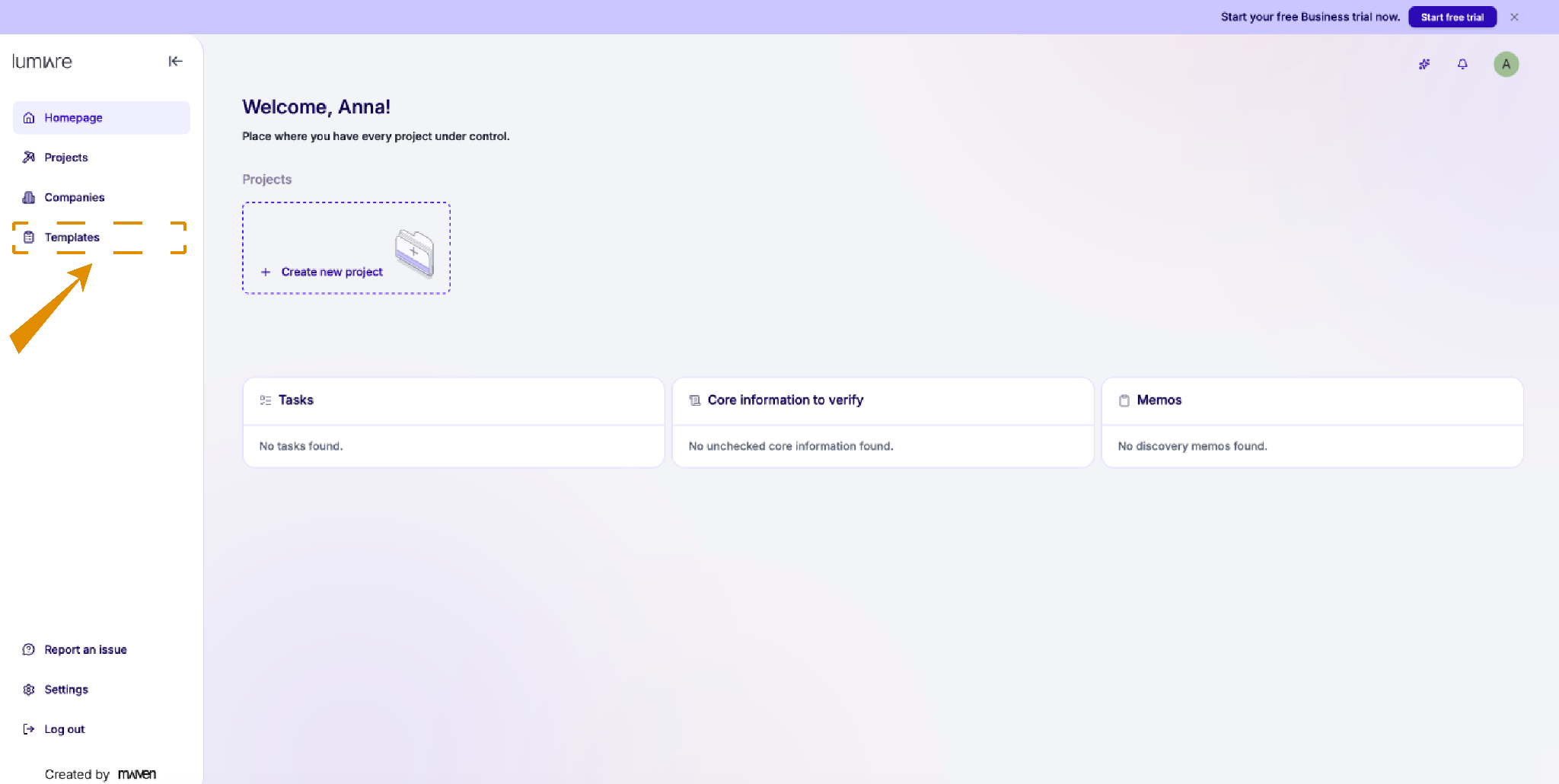Viewport: 1559px width, 784px height.
Task: Click the Welcome, Anna! heading
Action: coord(317,107)
